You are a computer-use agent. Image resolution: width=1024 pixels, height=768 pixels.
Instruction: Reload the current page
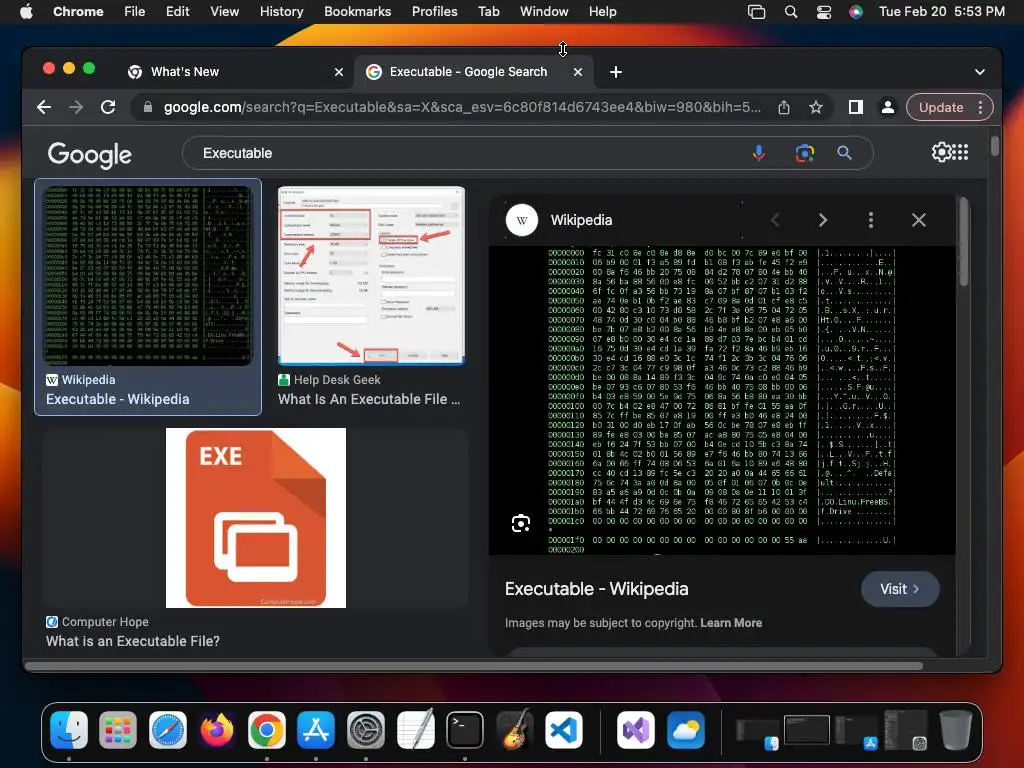(108, 107)
